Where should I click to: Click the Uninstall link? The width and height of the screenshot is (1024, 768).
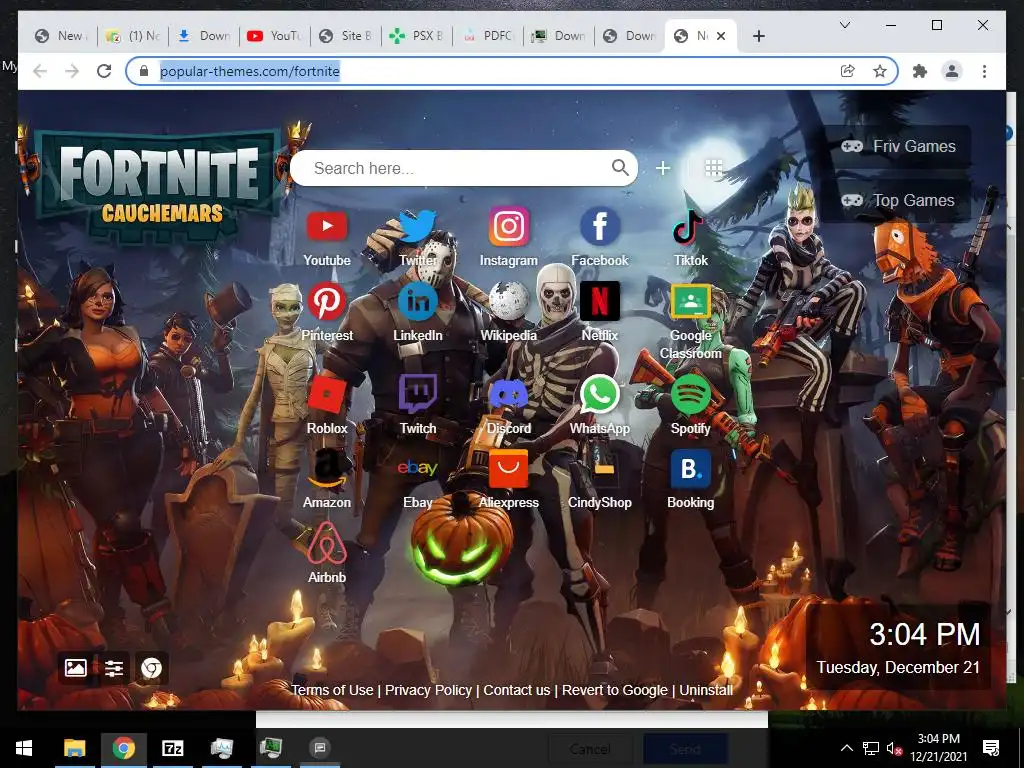(x=706, y=690)
